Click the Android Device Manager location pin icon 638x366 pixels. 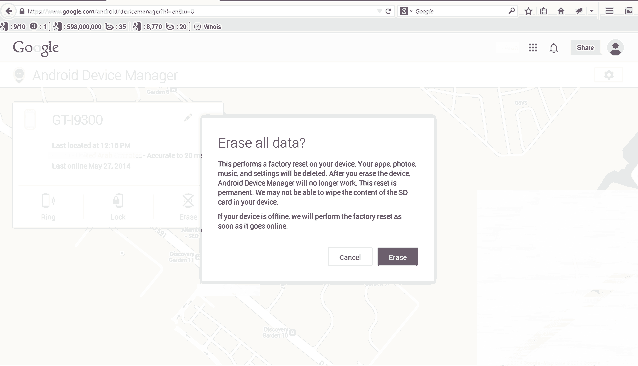(x=19, y=76)
